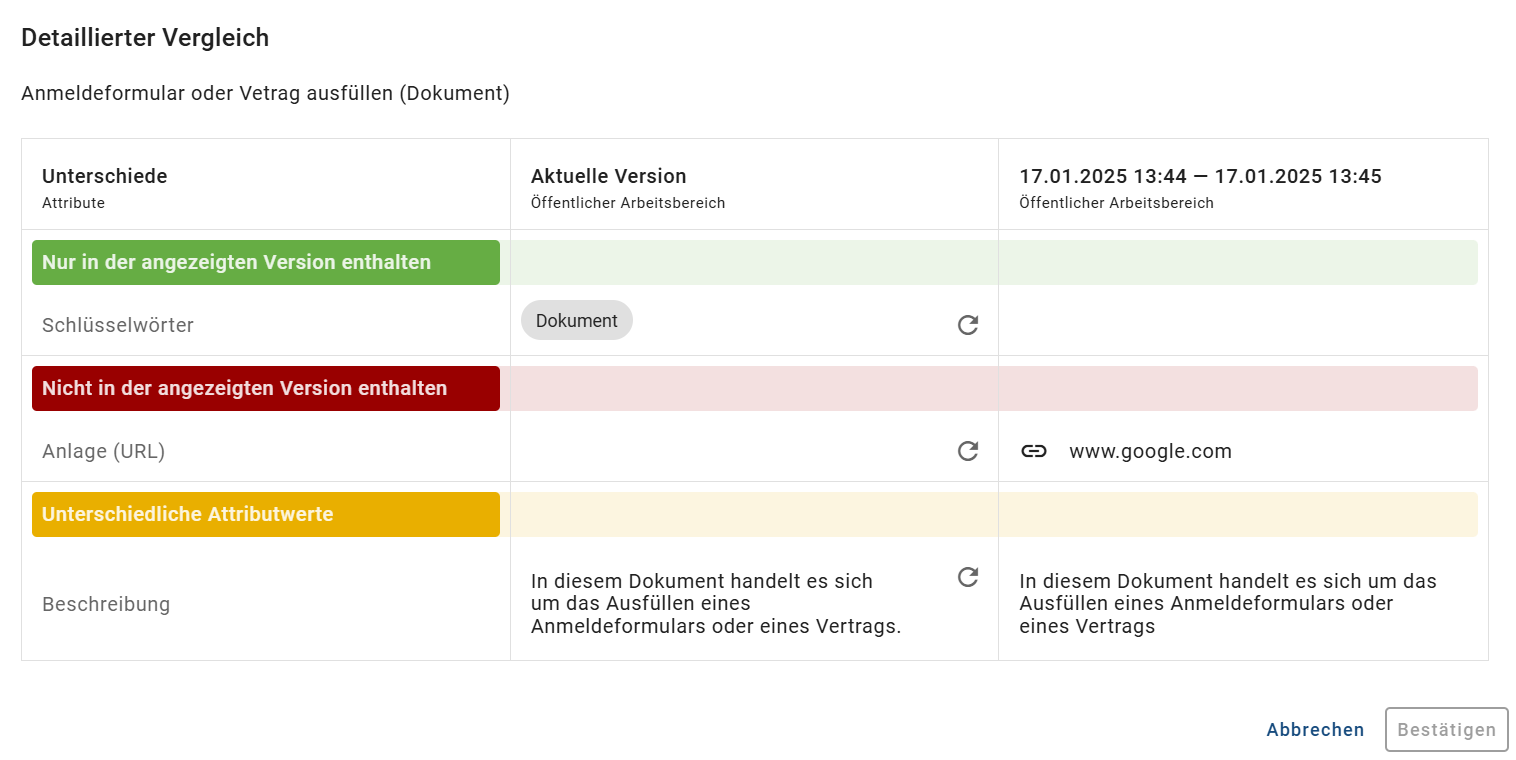This screenshot has height=760, width=1516.
Task: Toggle the green 'Nur in der angezeigten Version enthalten' banner
Action: [265, 261]
